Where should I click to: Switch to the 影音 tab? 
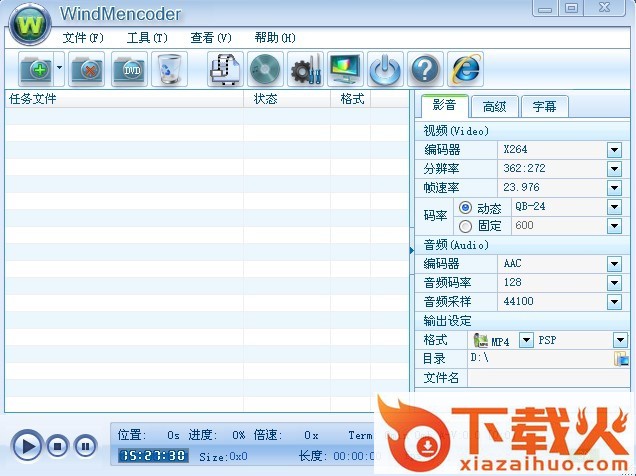click(x=445, y=106)
